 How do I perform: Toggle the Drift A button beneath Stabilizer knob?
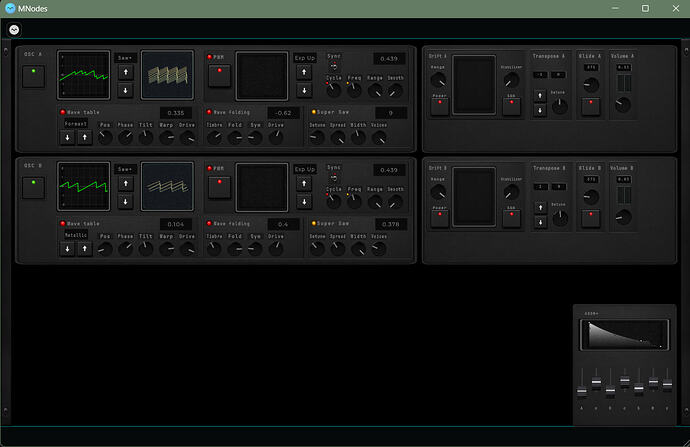[511, 107]
